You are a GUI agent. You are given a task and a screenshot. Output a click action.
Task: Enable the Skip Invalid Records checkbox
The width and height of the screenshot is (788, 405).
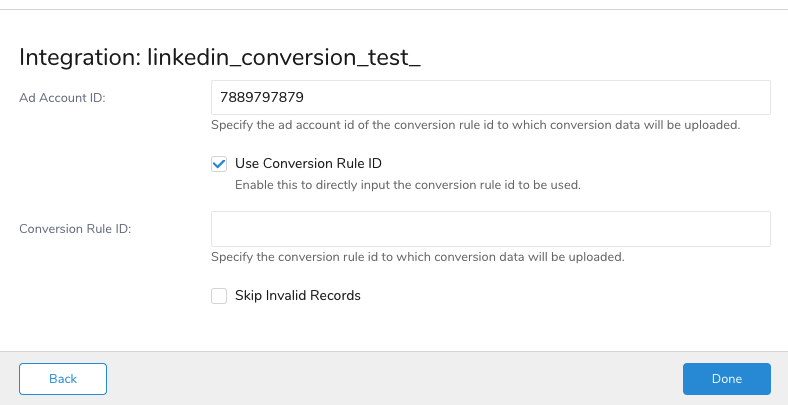pyautogui.click(x=219, y=296)
